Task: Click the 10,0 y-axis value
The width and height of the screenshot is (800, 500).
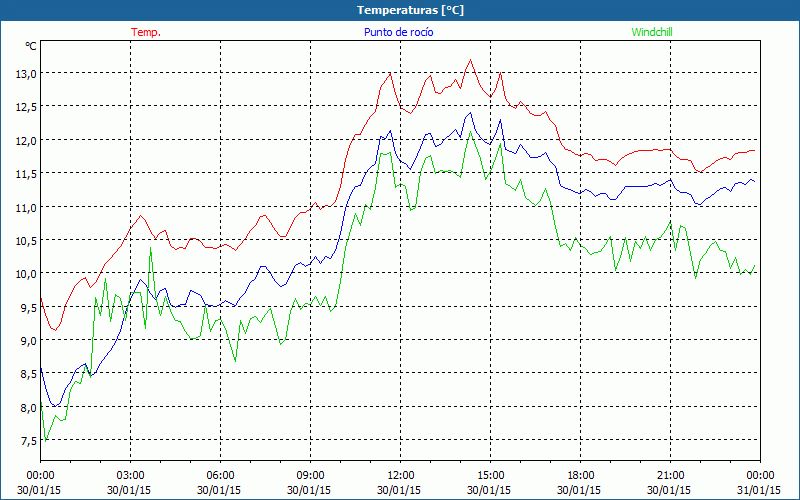Action: 26,274
